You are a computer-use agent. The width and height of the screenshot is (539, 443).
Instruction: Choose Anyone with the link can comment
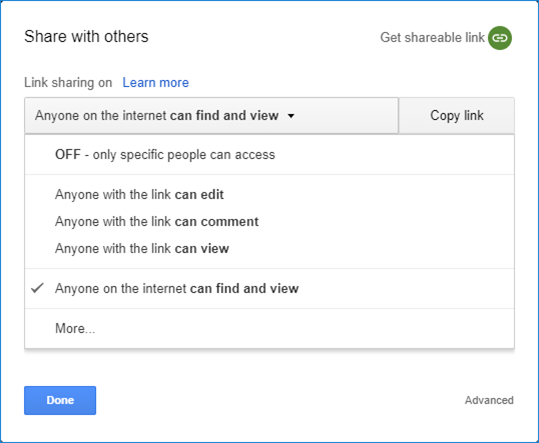pos(270,222)
